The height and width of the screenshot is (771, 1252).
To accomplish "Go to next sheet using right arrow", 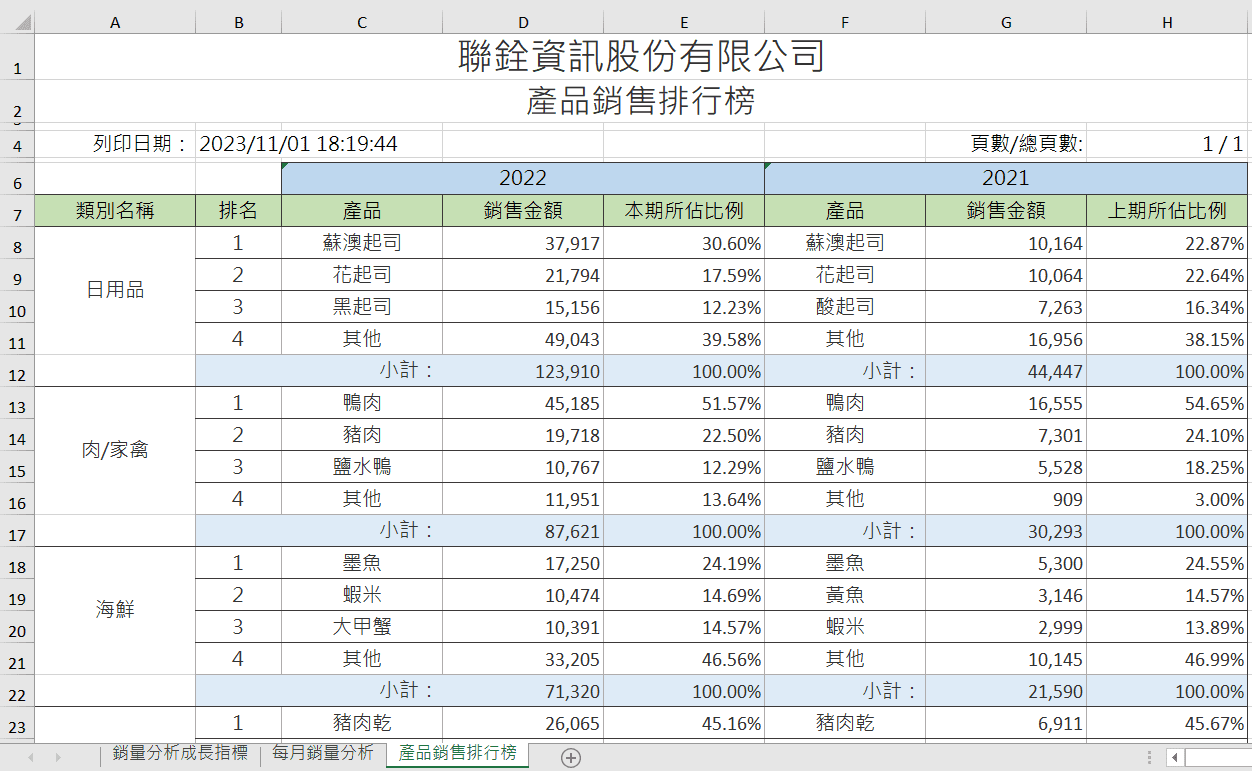I will [58, 757].
